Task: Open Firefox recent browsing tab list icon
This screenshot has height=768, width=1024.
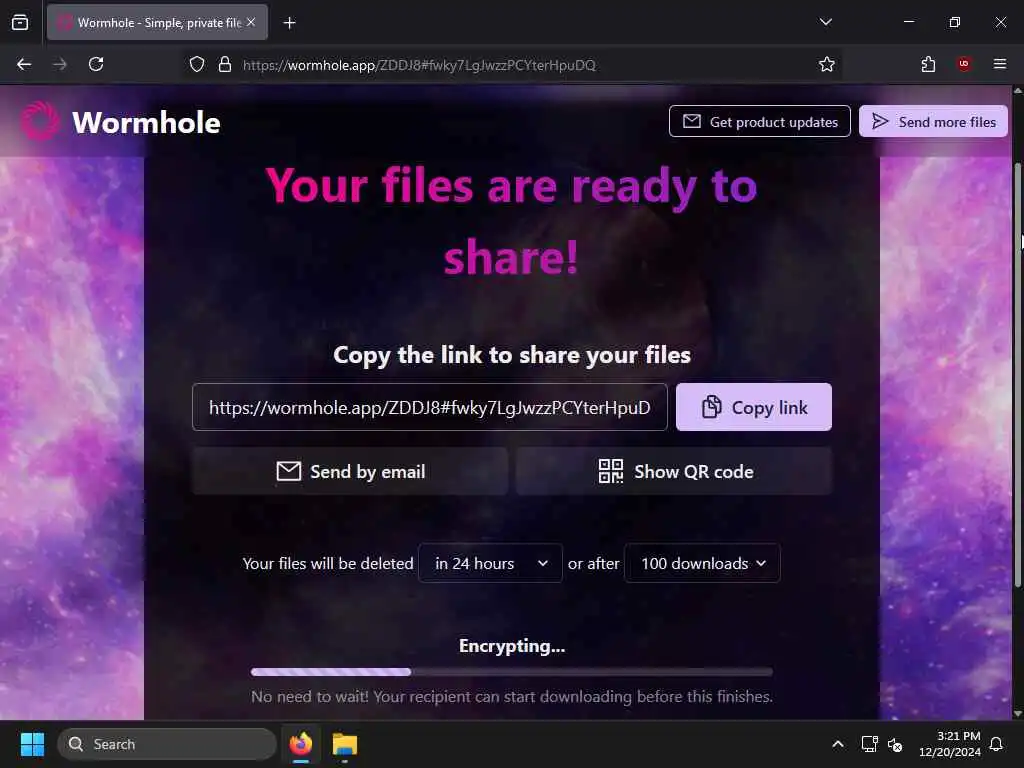Action: (x=20, y=22)
